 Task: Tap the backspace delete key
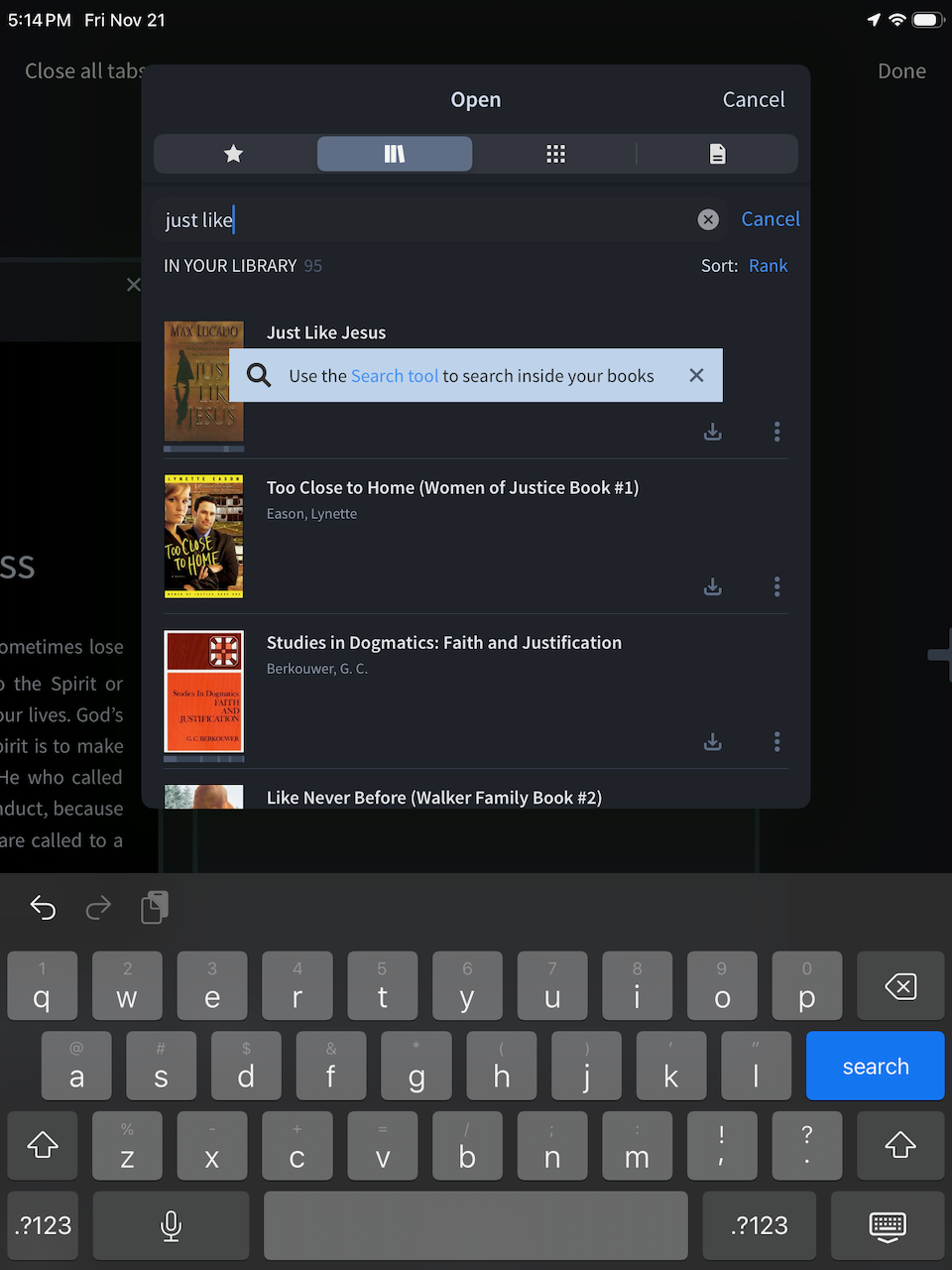tap(900, 985)
